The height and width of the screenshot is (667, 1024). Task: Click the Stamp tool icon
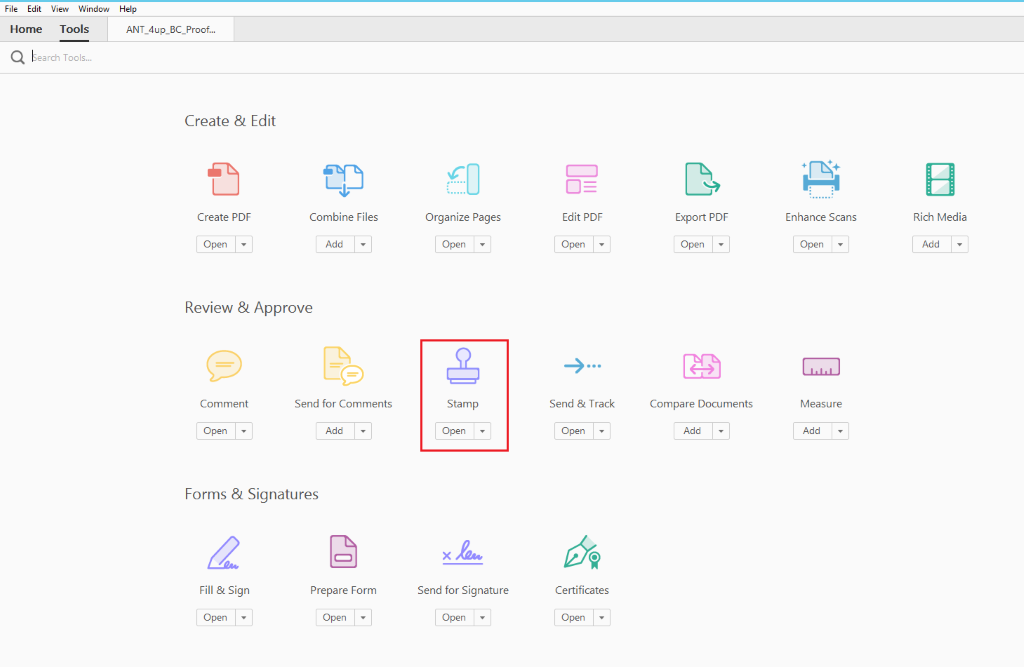pyautogui.click(x=462, y=366)
